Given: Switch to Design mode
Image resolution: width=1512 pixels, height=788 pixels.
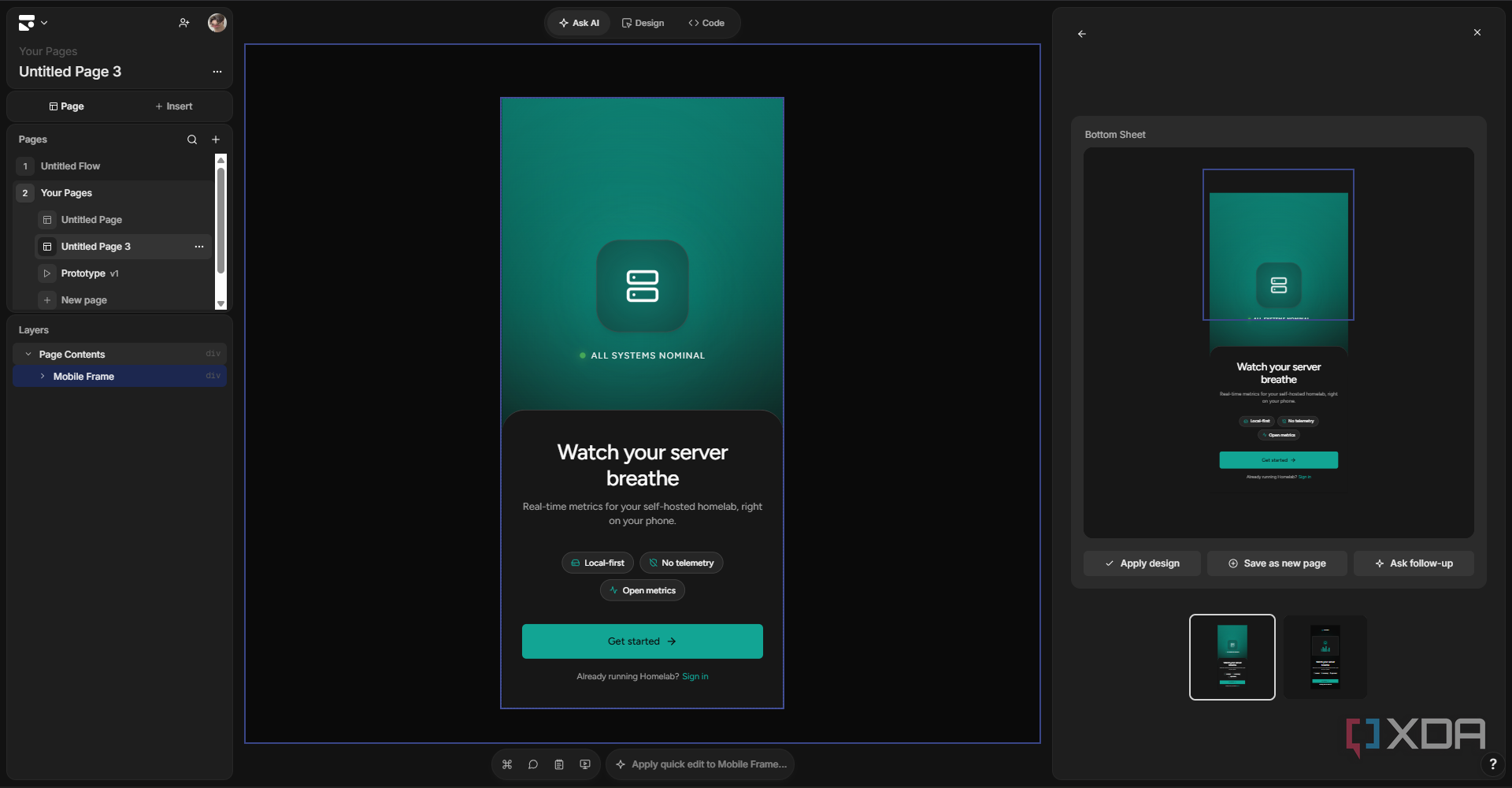Looking at the screenshot, I should tap(643, 23).
